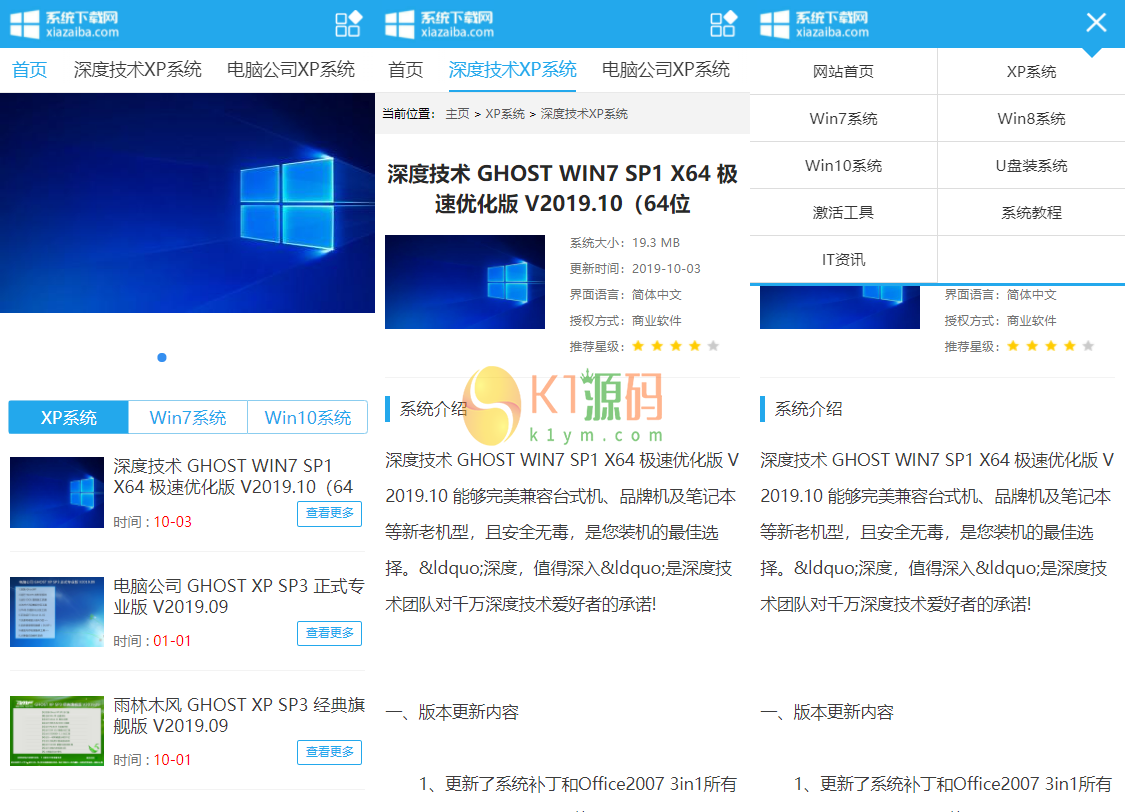The width and height of the screenshot is (1125, 812).
Task: Click the site logo in the left panel header
Action: click(x=65, y=24)
